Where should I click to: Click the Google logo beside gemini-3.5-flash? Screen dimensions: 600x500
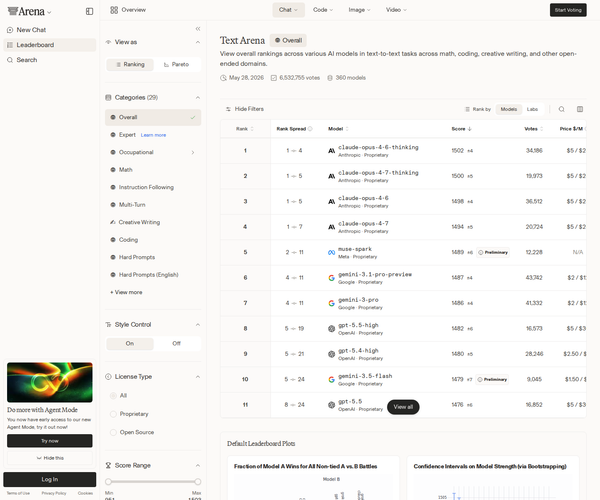[331, 379]
